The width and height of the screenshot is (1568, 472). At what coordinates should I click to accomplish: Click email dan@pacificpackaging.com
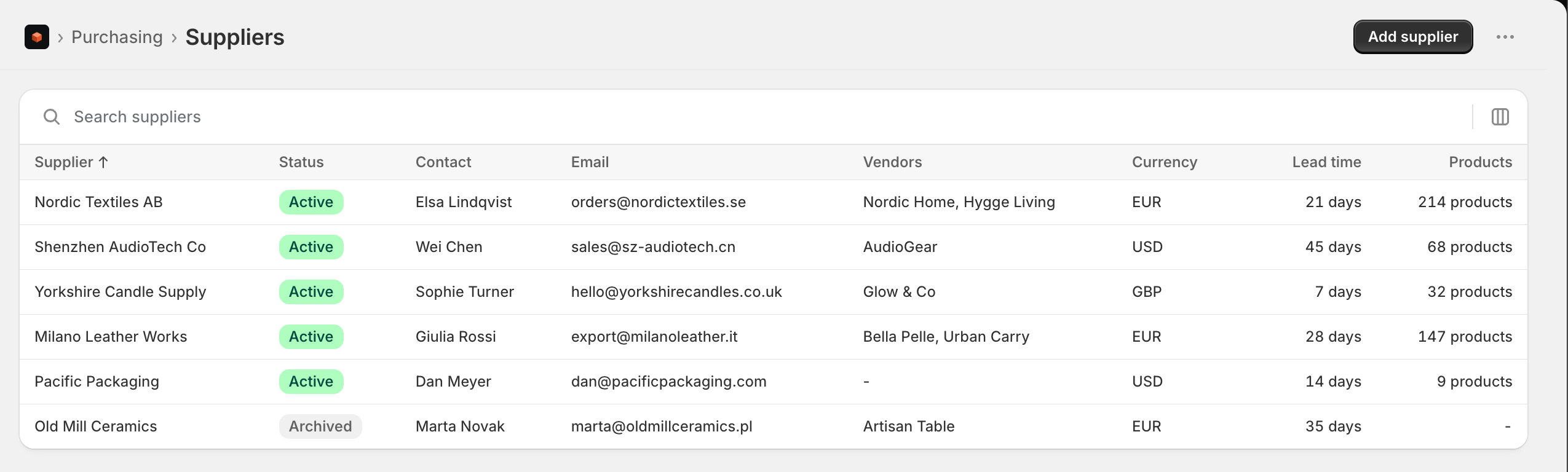(x=669, y=382)
